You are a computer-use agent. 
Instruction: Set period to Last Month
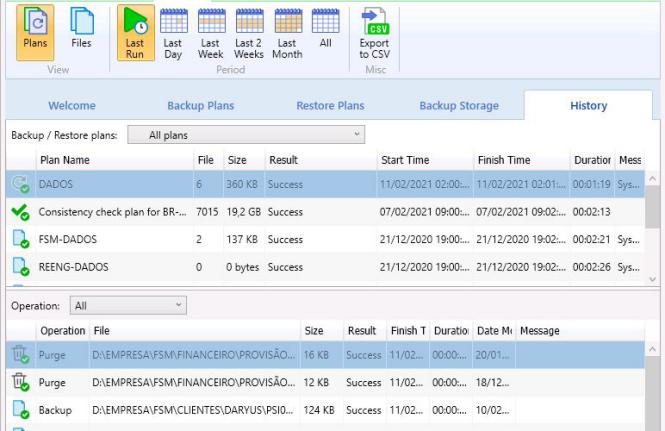pos(288,33)
